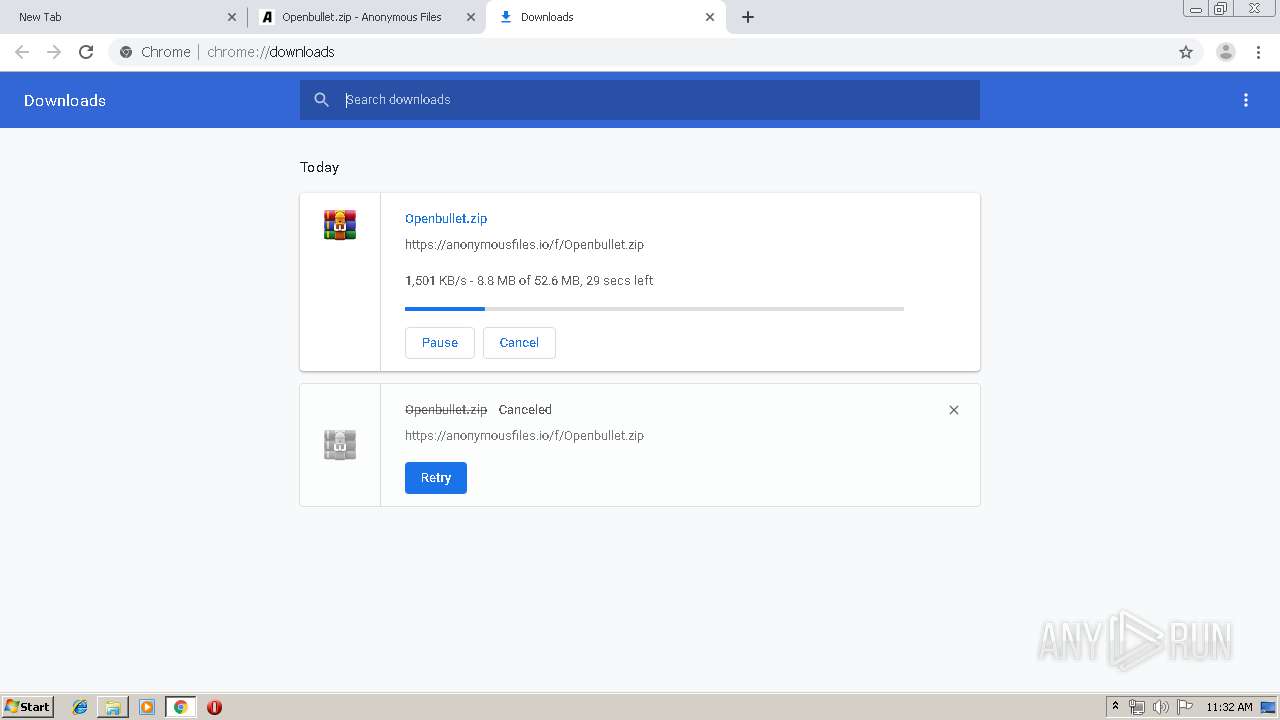Click the WinRAR icon of downloading Openbullet.zip
Screen dimensions: 1280x720
click(x=340, y=225)
